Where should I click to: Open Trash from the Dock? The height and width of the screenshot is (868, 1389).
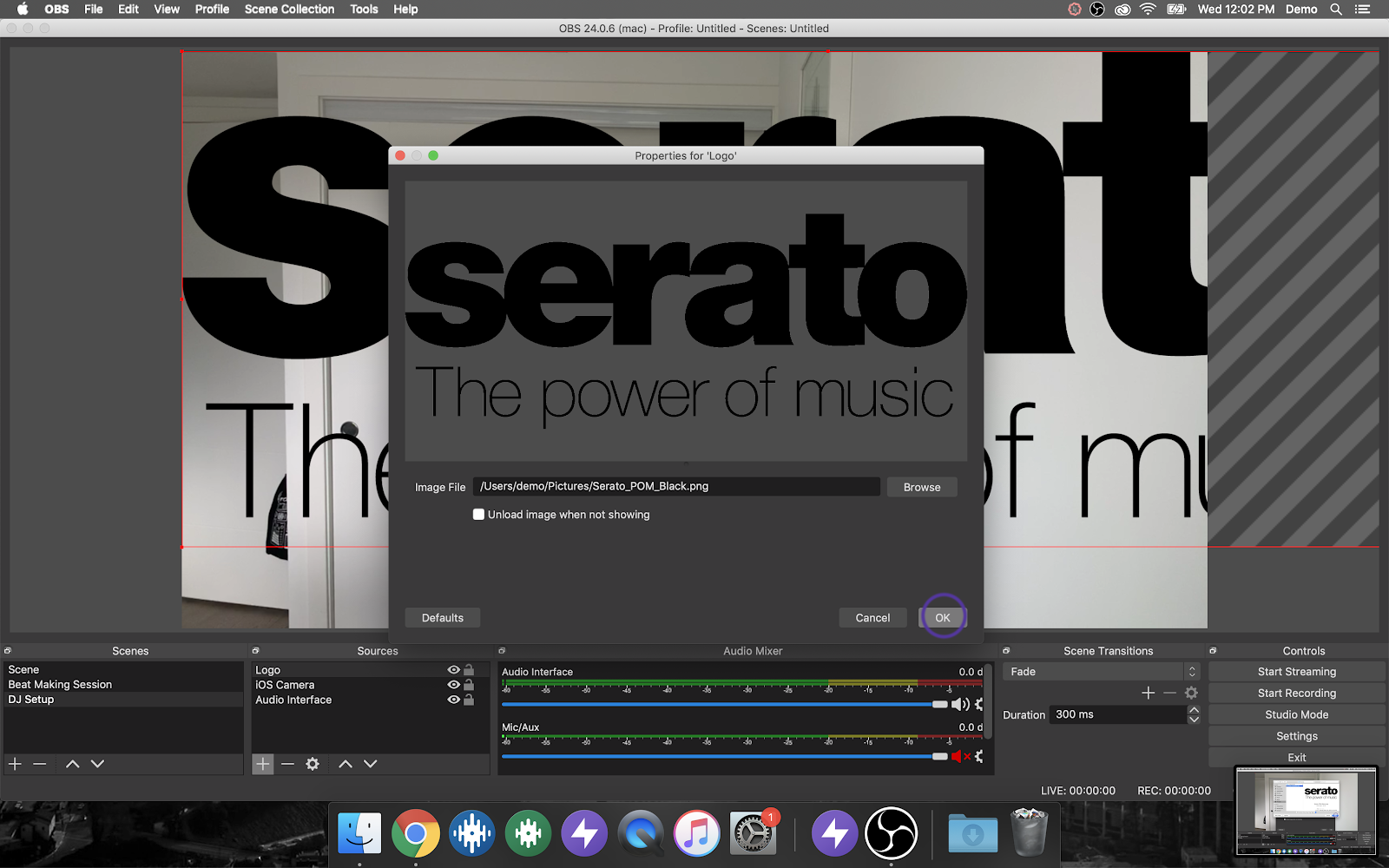pyautogui.click(x=1030, y=832)
